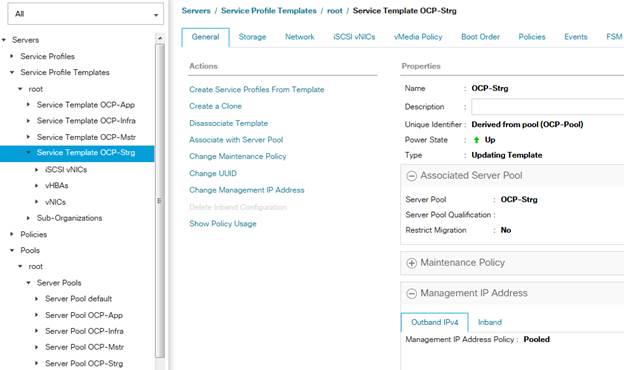This screenshot has height=370, width=624.
Task: Click the green Power State up arrow
Action: click(476, 140)
